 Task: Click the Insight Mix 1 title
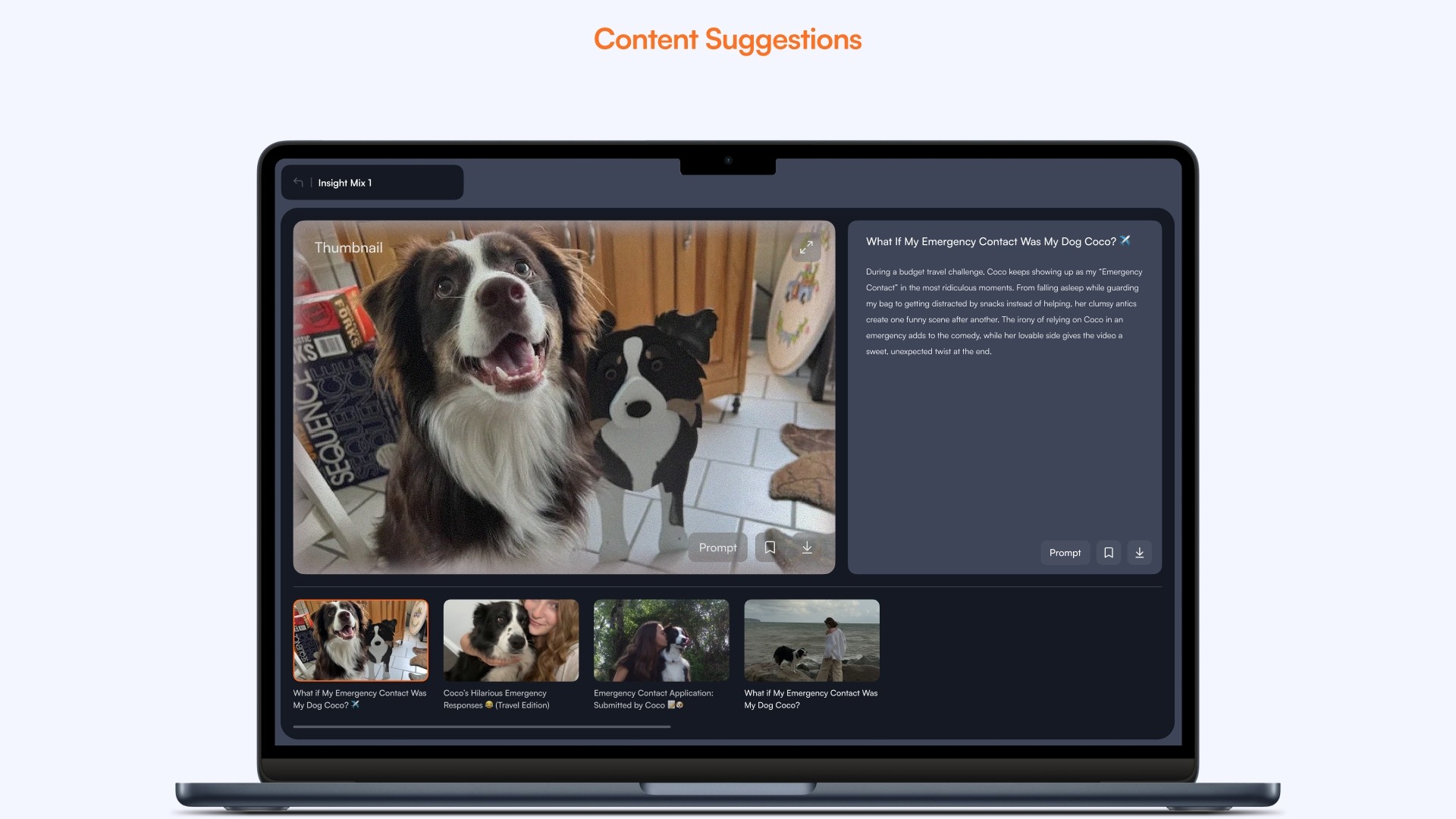coord(344,183)
